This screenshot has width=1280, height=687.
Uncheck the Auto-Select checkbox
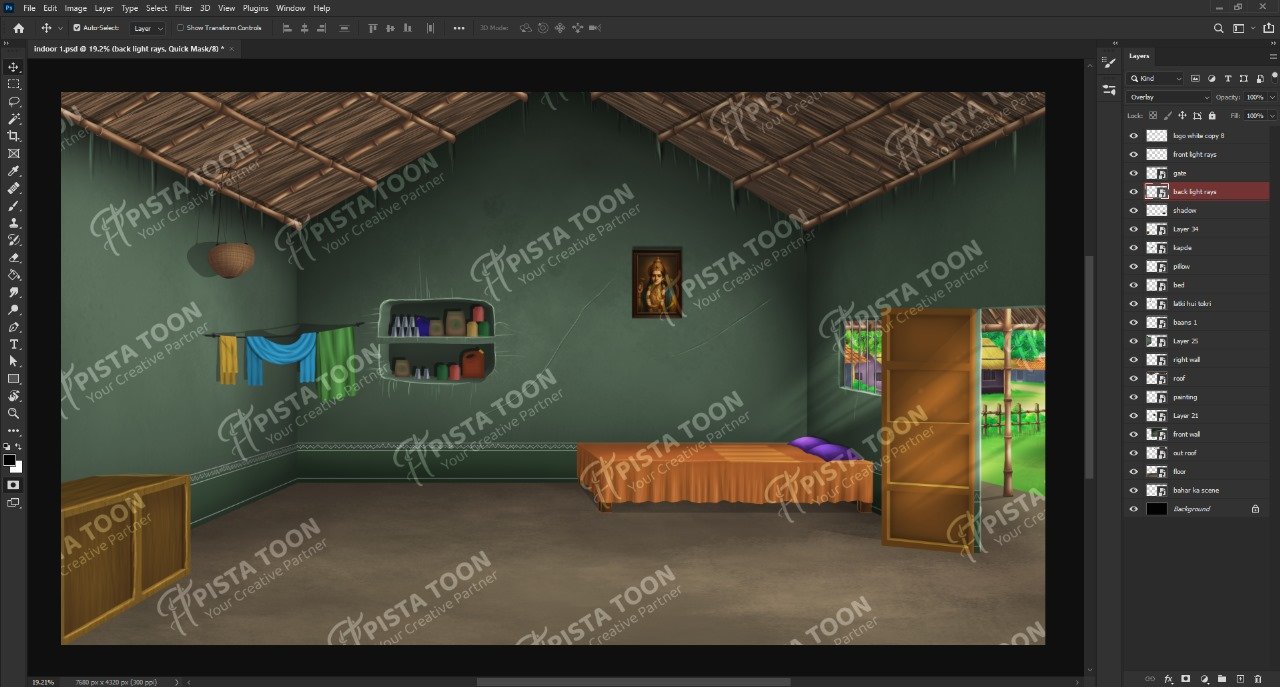point(77,28)
